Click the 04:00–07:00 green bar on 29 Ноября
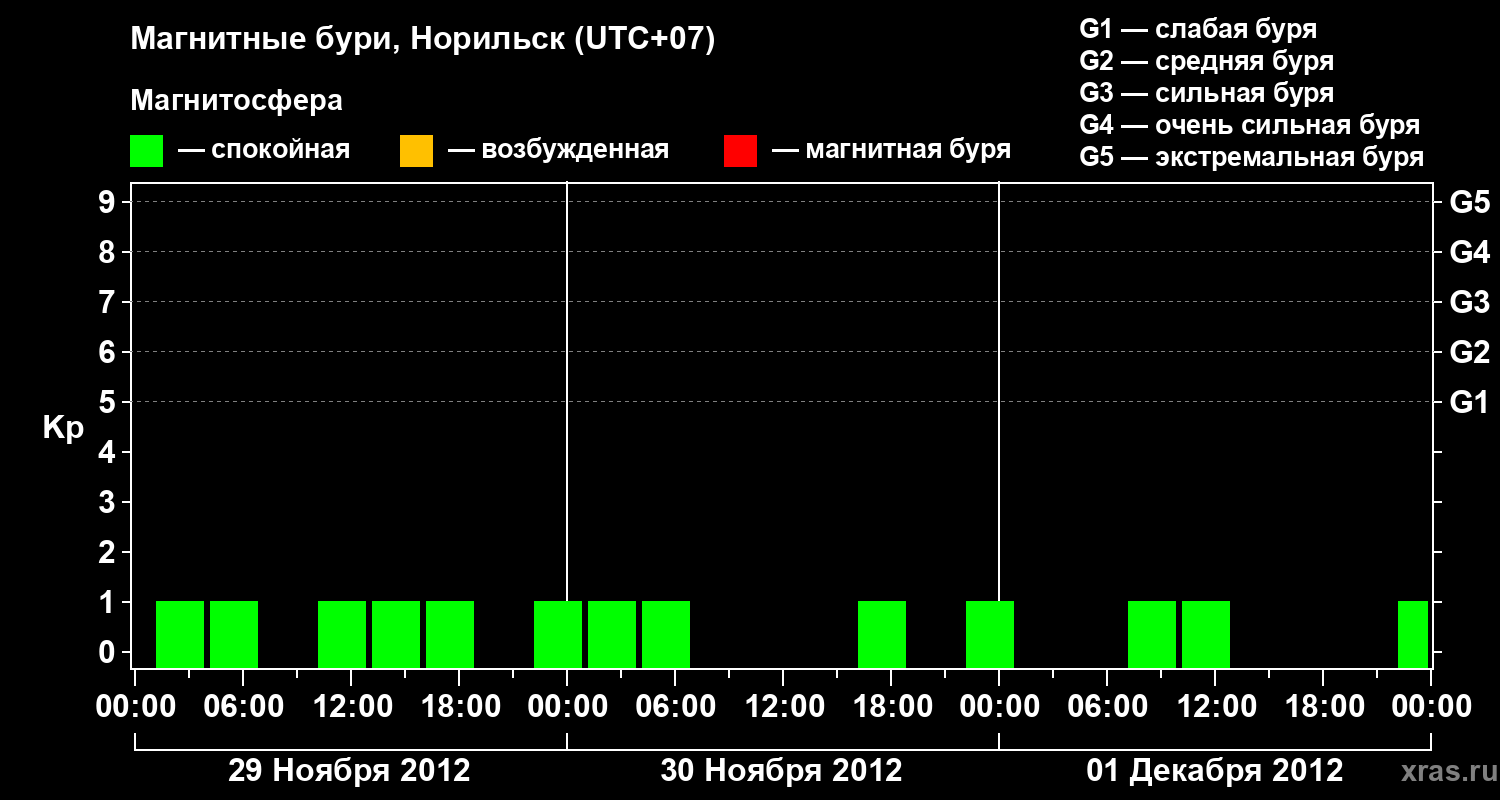Viewport: 1500px width, 800px height. click(234, 634)
